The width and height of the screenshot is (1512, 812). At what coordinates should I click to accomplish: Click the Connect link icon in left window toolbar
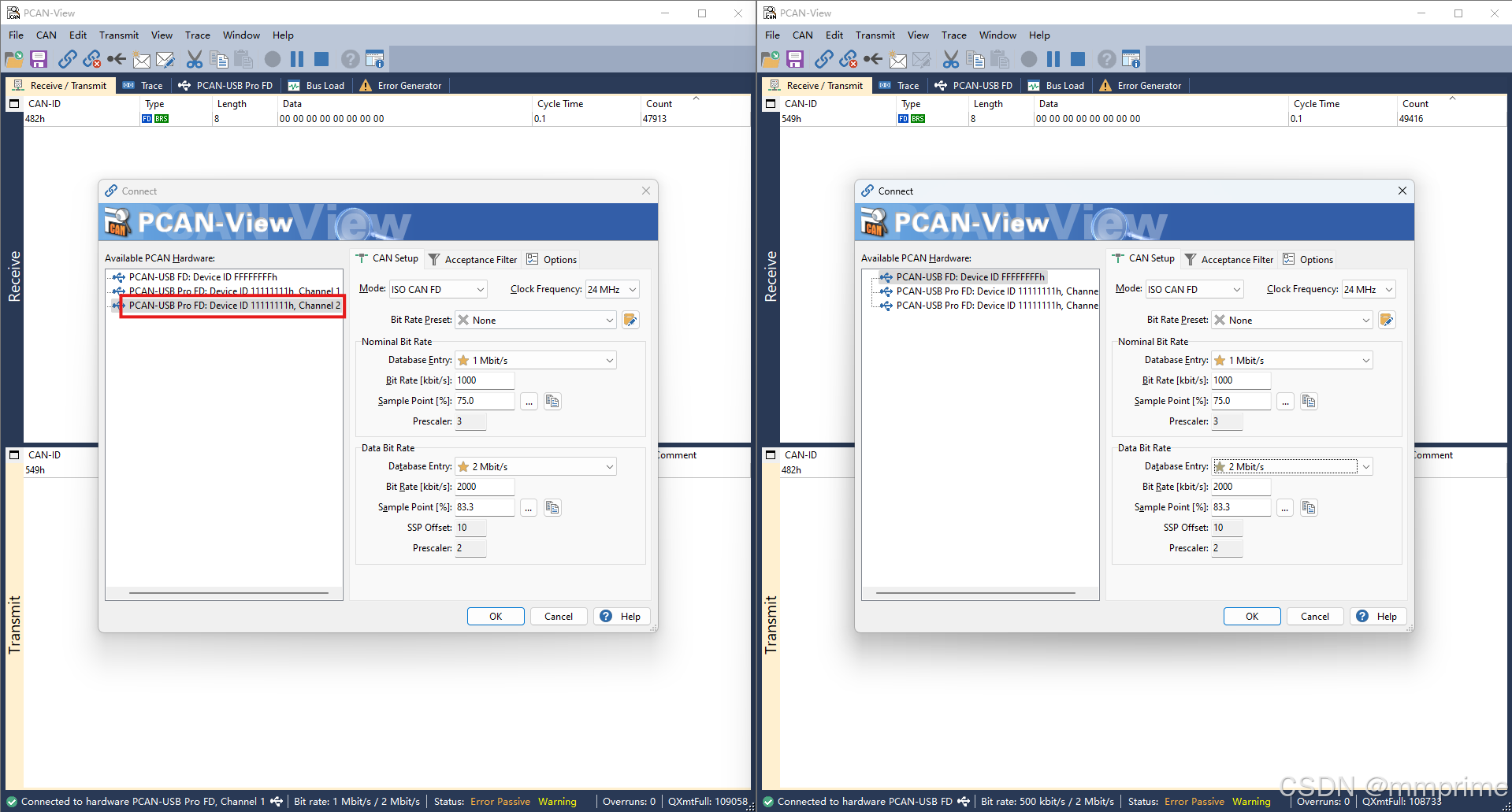tap(68, 59)
